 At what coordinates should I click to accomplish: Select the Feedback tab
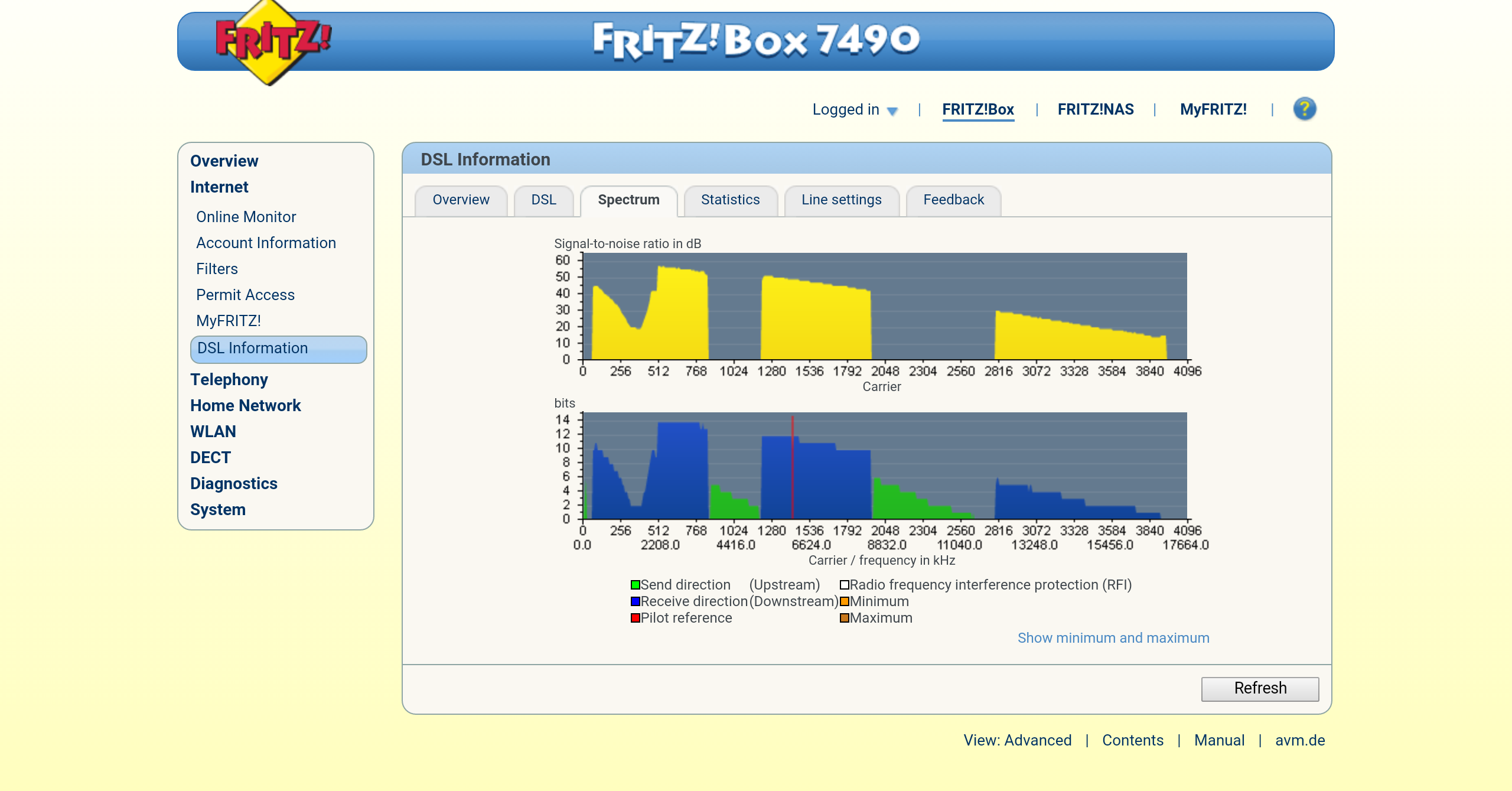click(x=953, y=200)
